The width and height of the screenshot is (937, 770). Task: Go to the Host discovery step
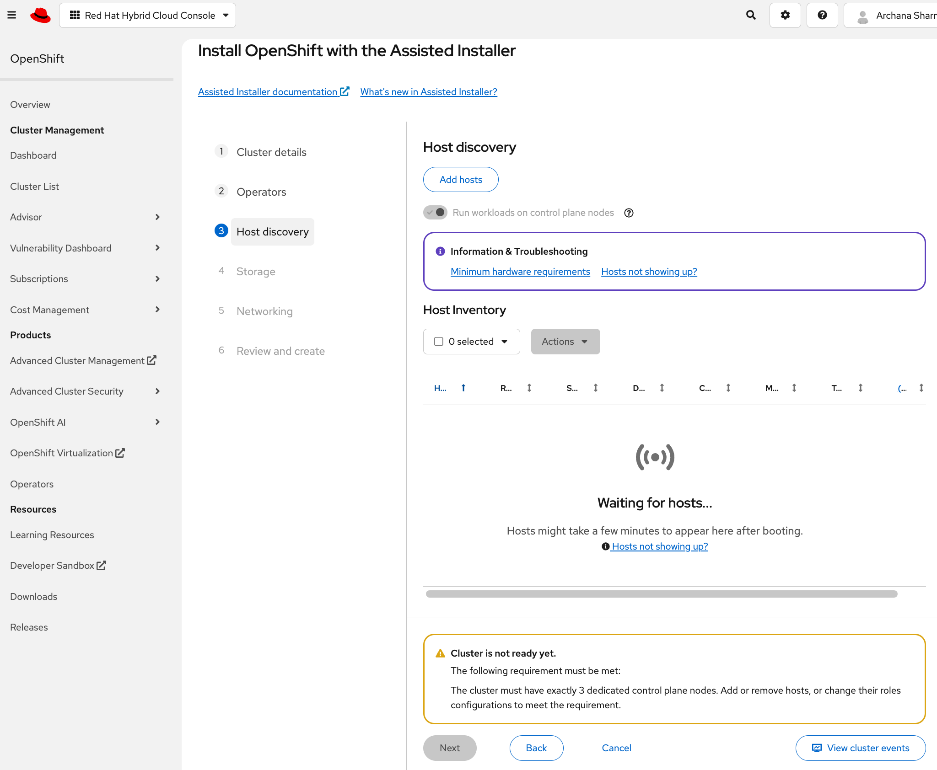272,231
